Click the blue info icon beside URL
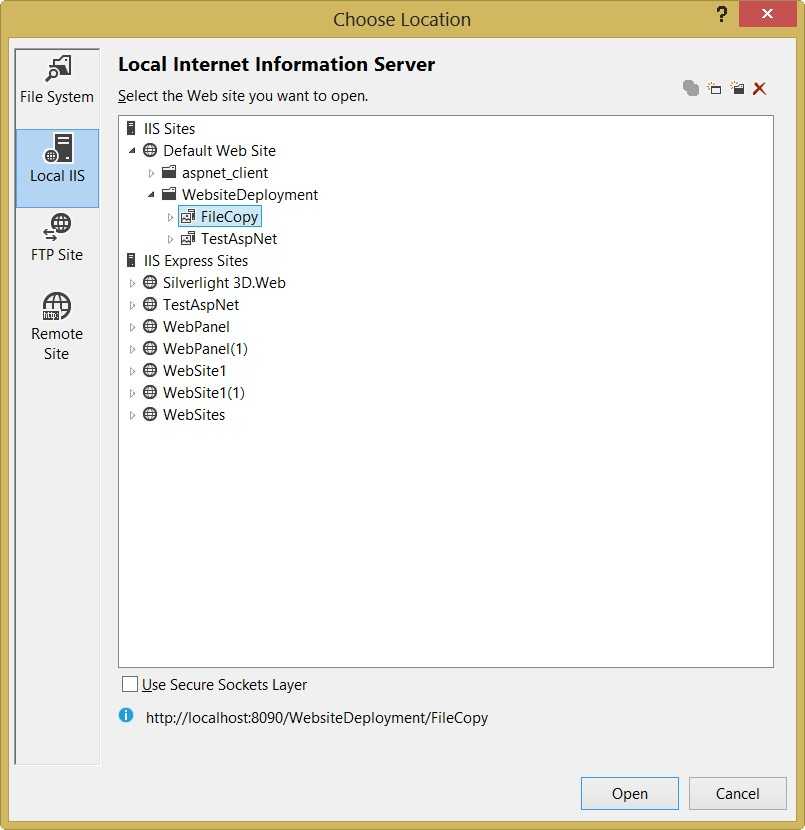Image resolution: width=805 pixels, height=830 pixels. click(x=126, y=715)
